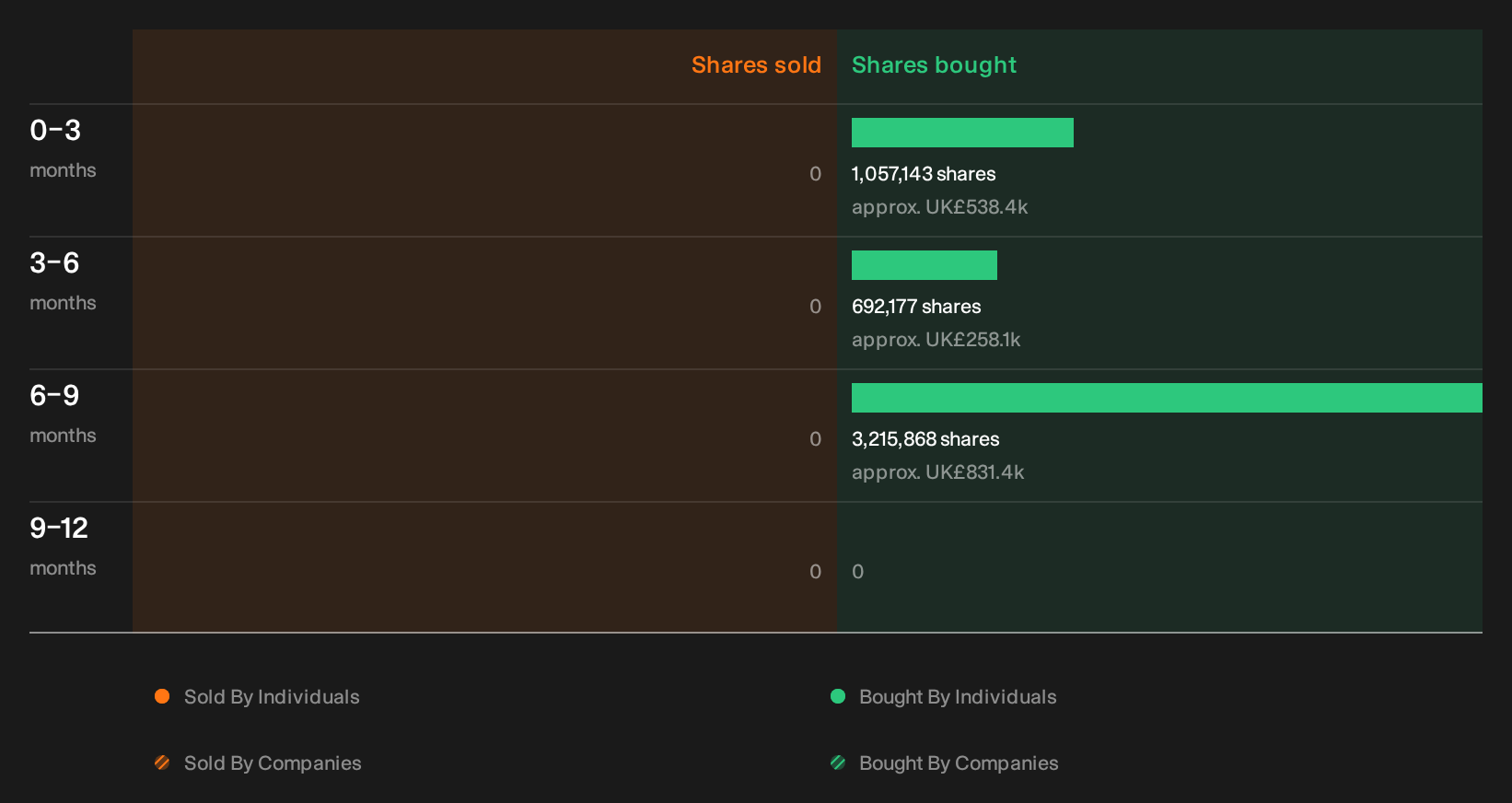The image size is (1512, 803).
Task: Click the 0-3 months green bought bar
Action: 962,133
